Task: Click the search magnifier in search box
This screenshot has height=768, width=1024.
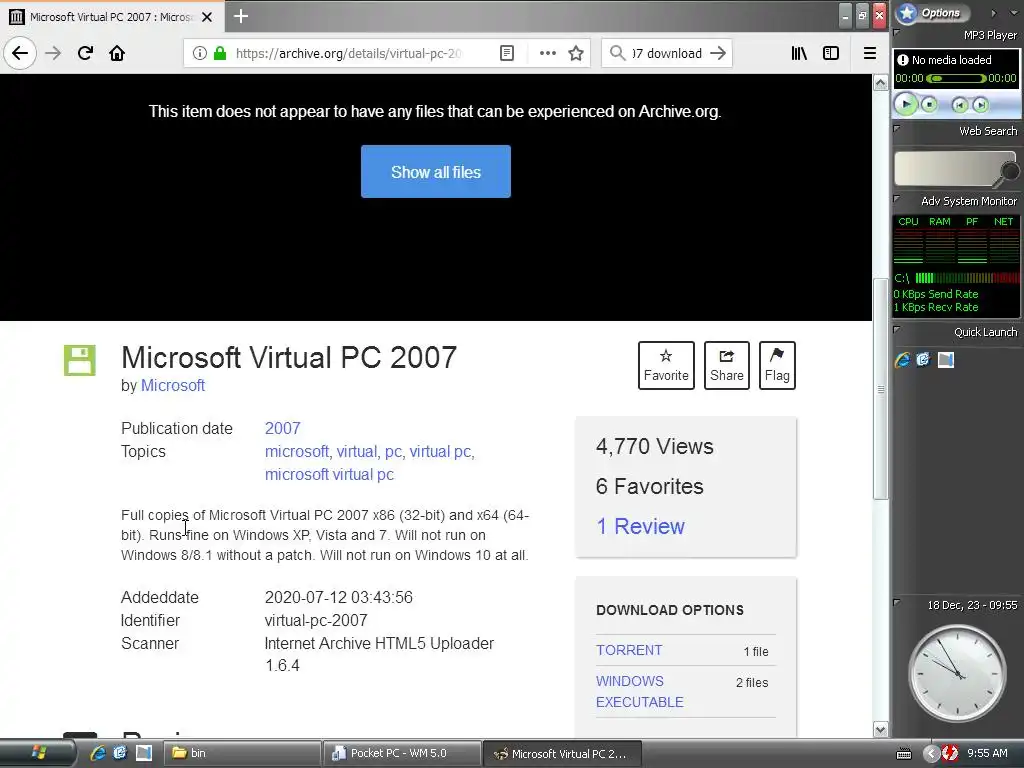Action: coord(617,53)
